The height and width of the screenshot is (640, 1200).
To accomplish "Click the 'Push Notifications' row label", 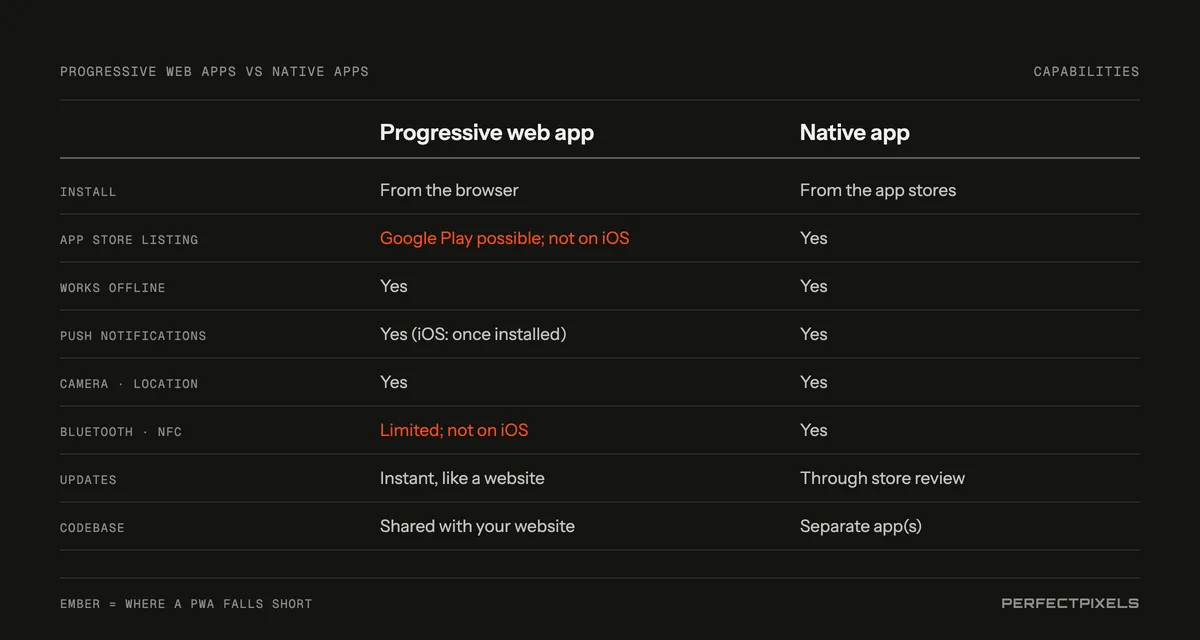I will (x=133, y=336).
